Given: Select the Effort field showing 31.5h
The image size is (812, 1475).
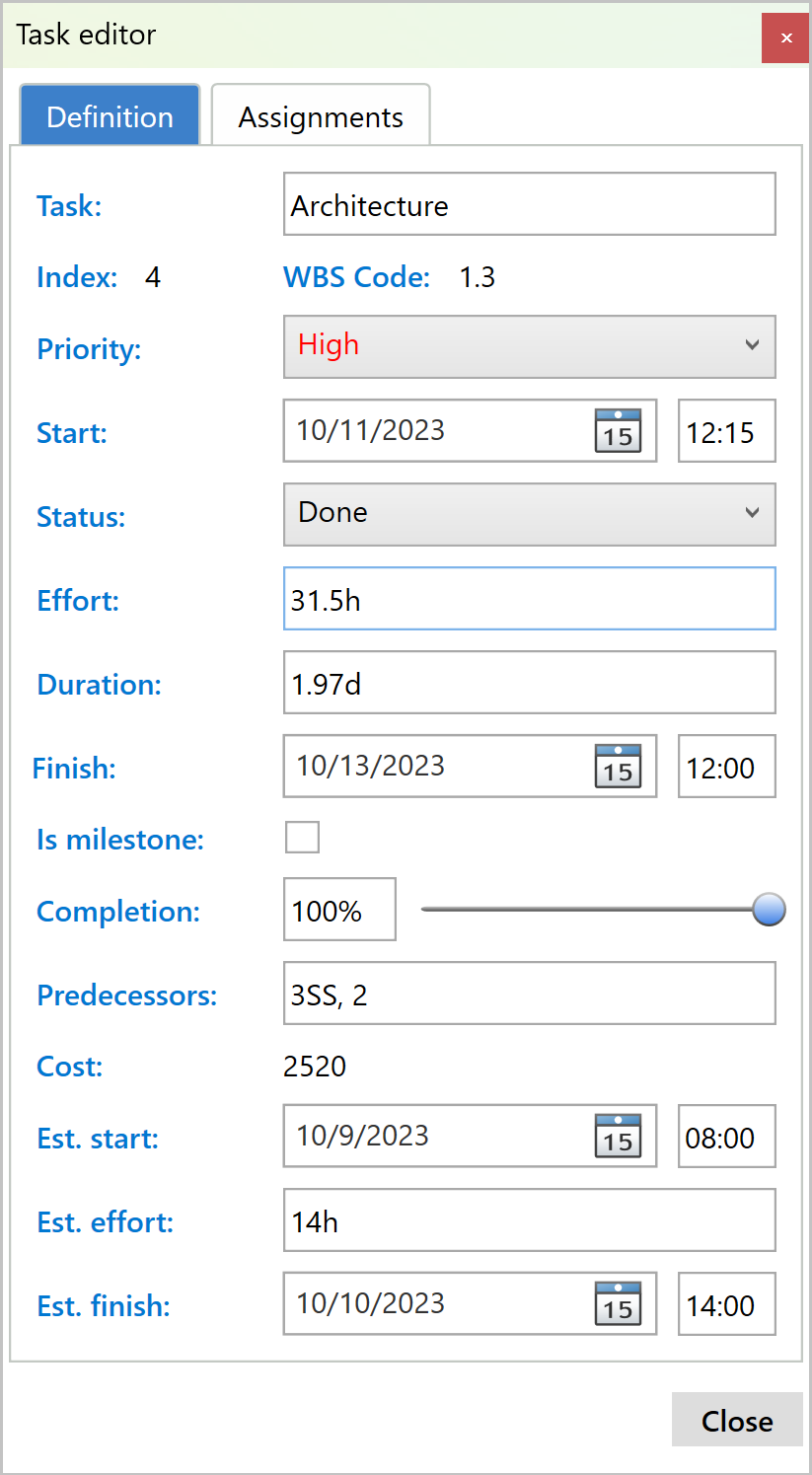Looking at the screenshot, I should click(x=530, y=599).
